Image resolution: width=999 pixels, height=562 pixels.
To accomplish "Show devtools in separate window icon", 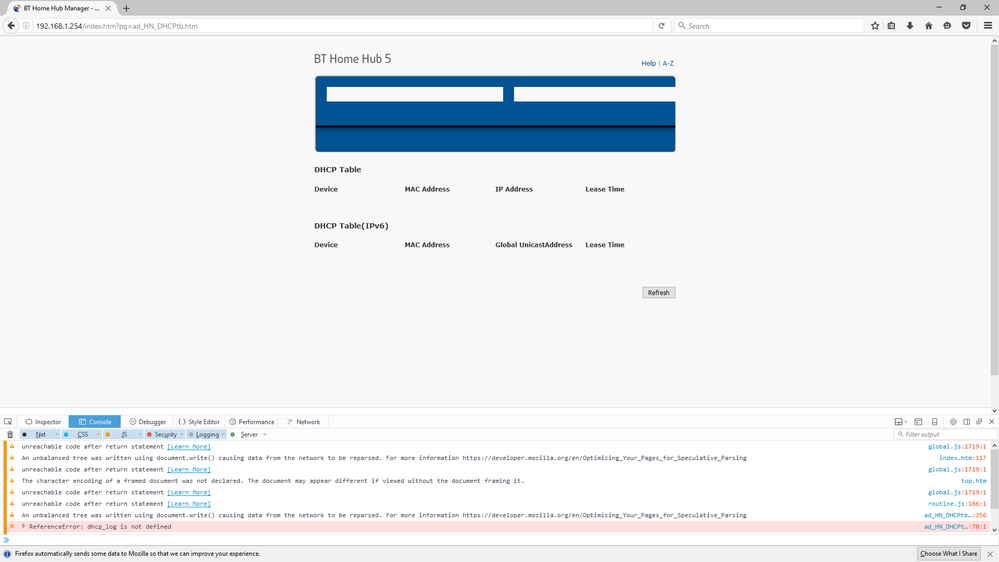I will tap(979, 422).
